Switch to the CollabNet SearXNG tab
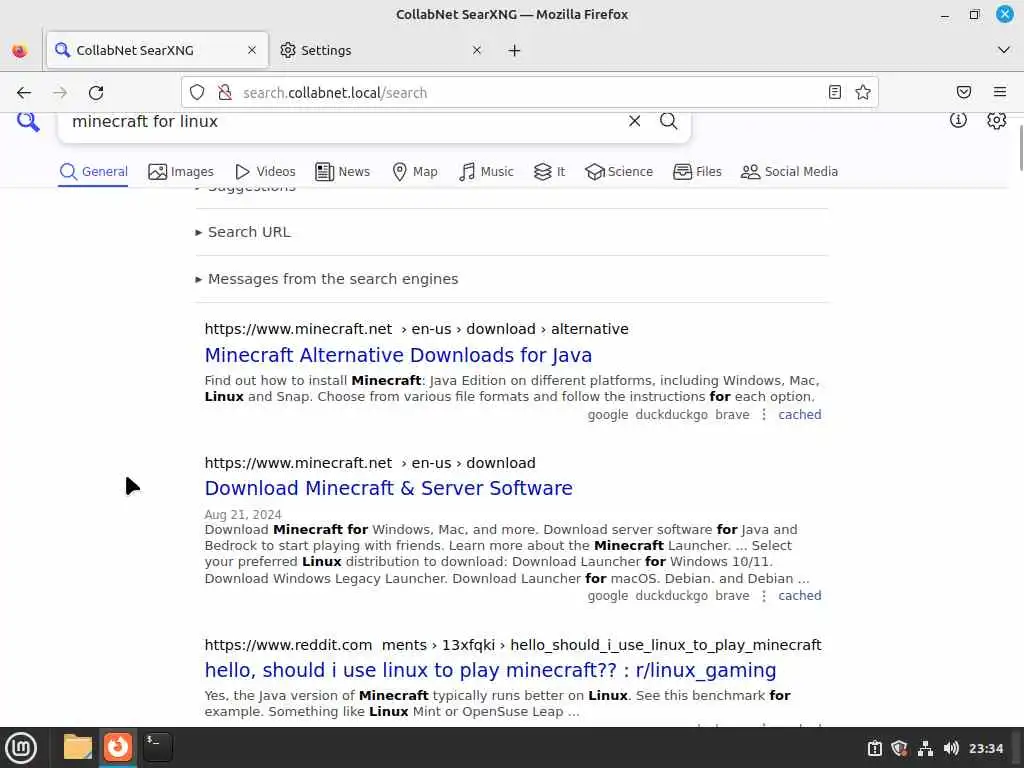 [157, 50]
